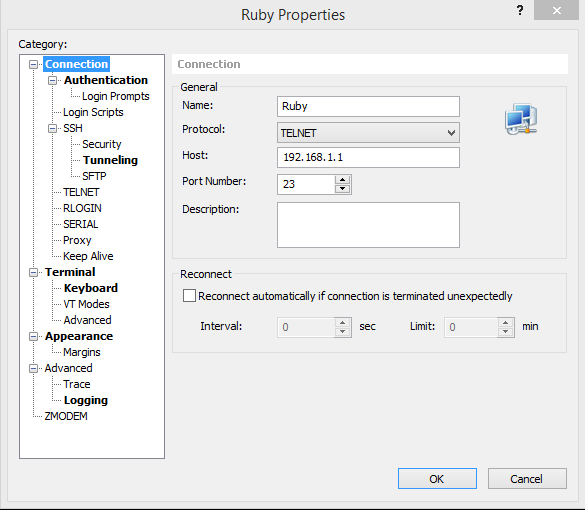Image resolution: width=585 pixels, height=510 pixels.
Task: Click the network computers connection icon
Action: click(x=521, y=119)
